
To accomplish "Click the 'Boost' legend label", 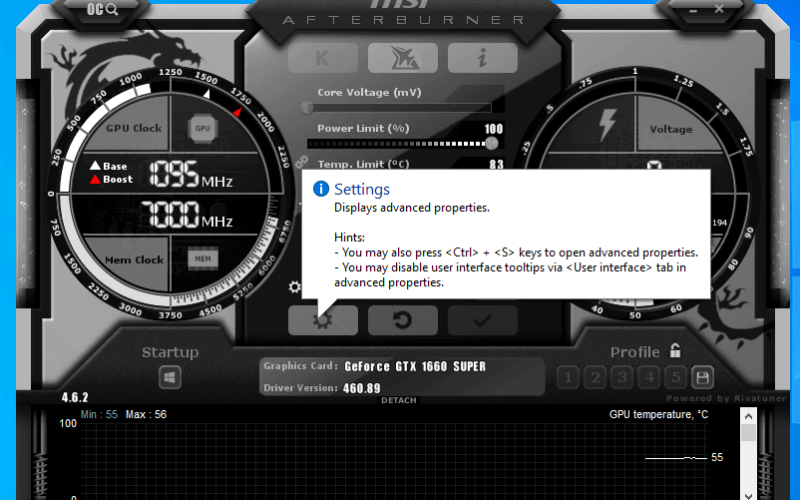I will (x=118, y=179).
